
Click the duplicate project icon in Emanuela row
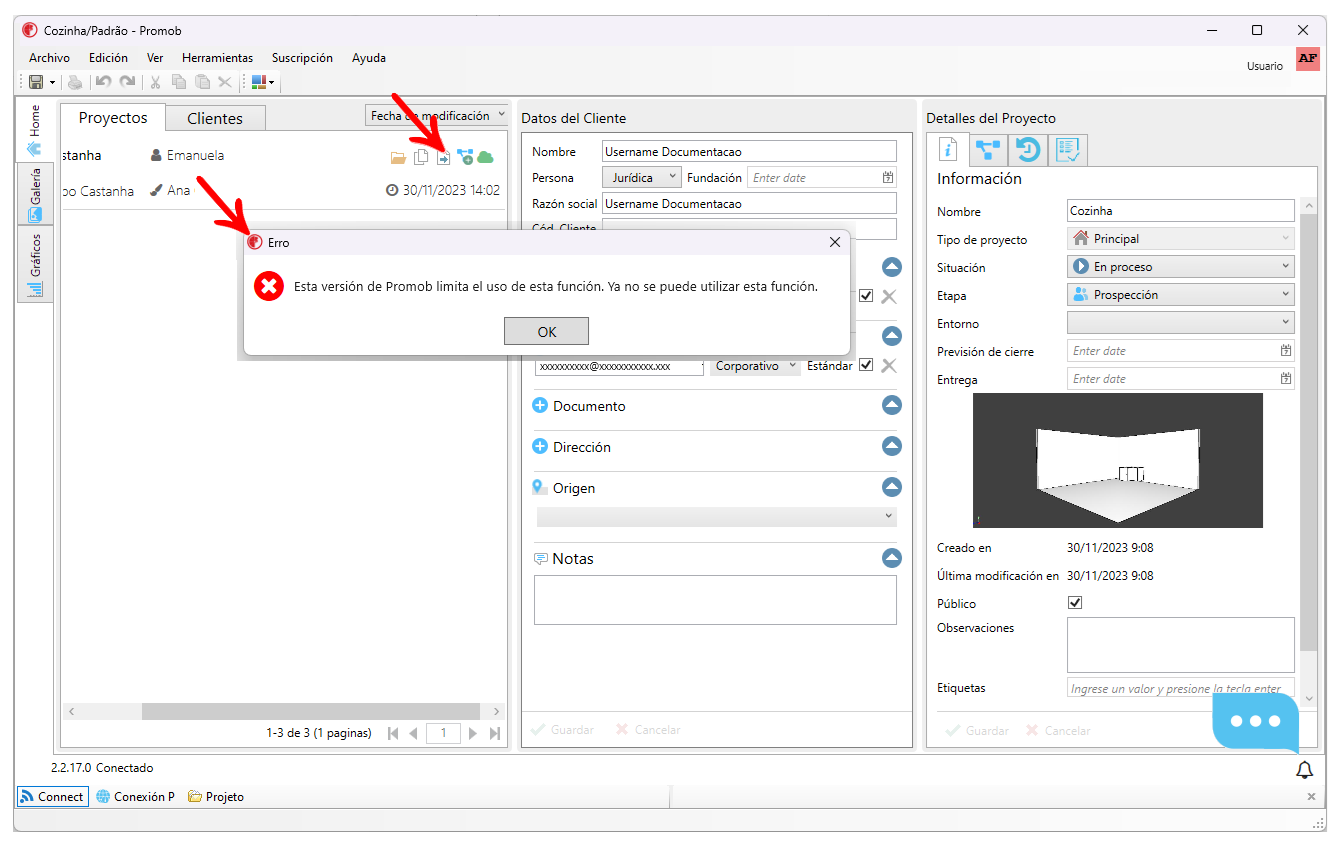click(421, 157)
